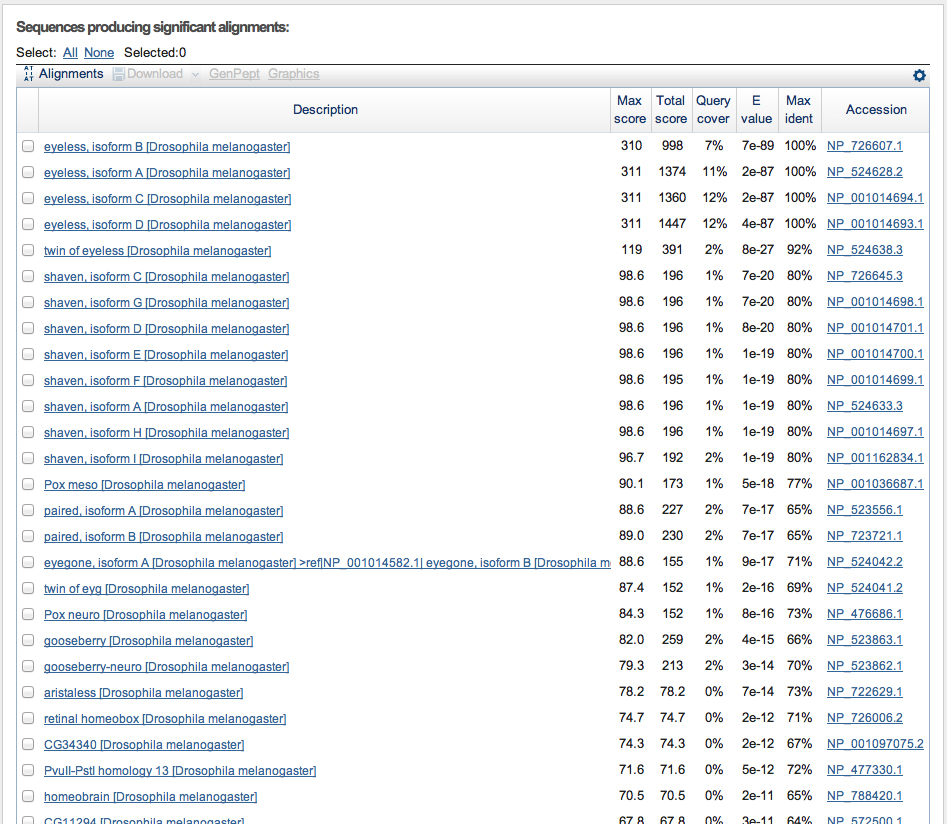Image resolution: width=947 pixels, height=824 pixels.
Task: Sort by Max ident column header
Action: tap(799, 110)
